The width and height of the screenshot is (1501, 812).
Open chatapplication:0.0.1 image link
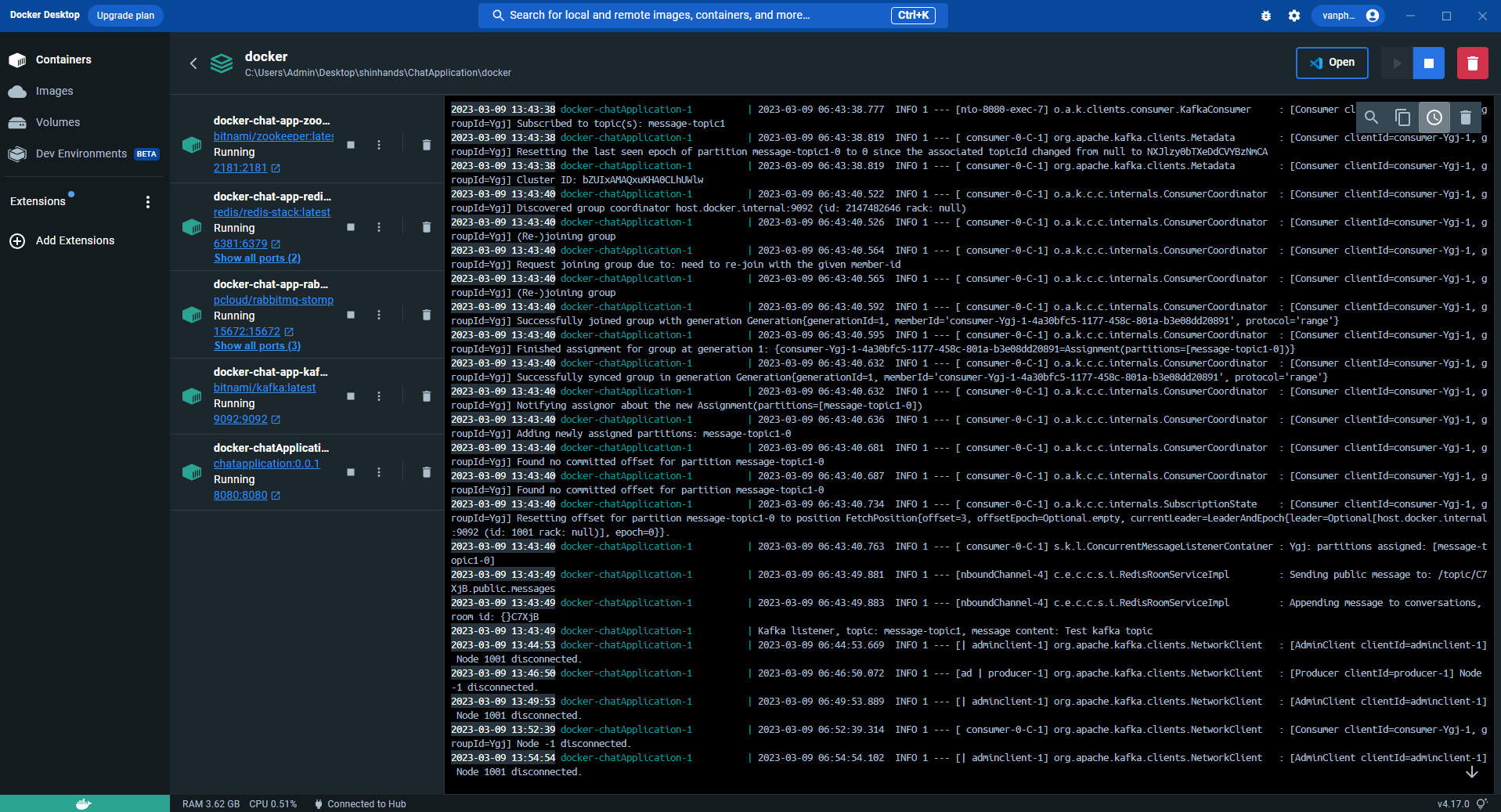tap(267, 464)
